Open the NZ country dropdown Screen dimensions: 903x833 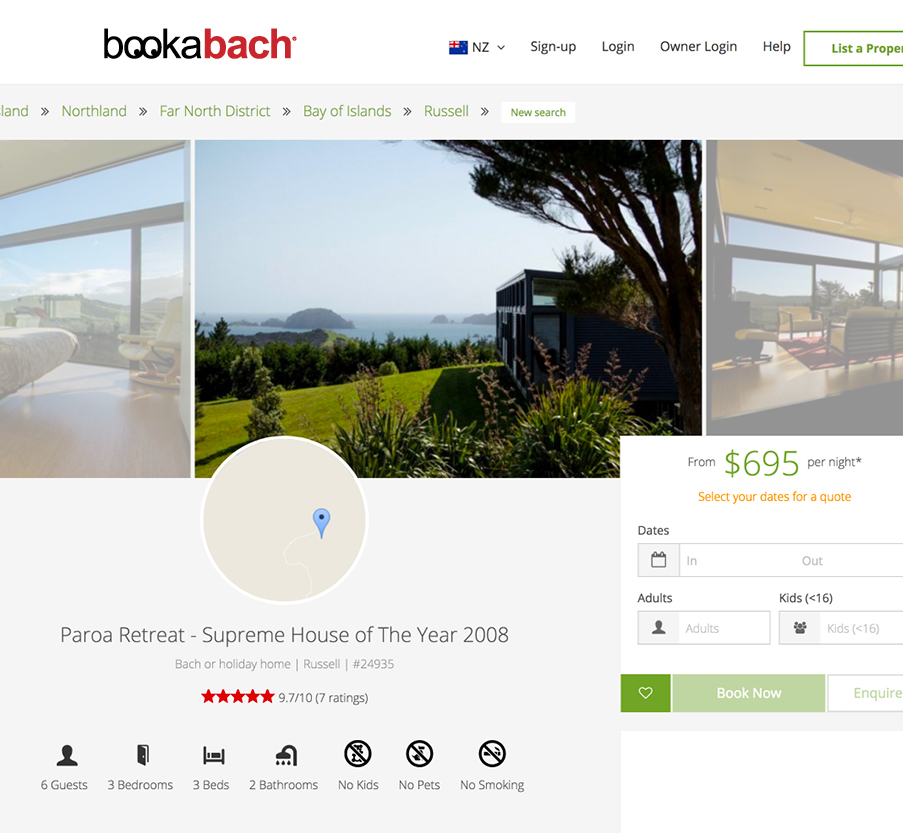click(477, 47)
